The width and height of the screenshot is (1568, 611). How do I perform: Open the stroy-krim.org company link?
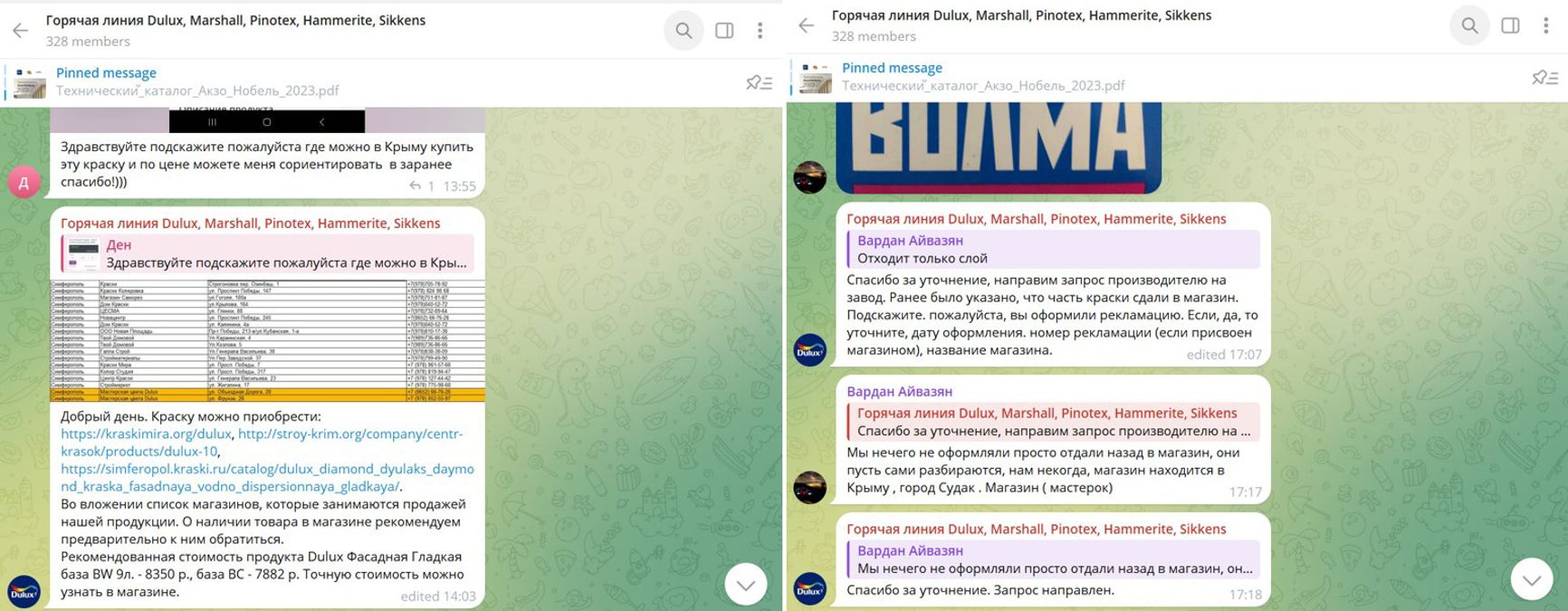[x=349, y=434]
